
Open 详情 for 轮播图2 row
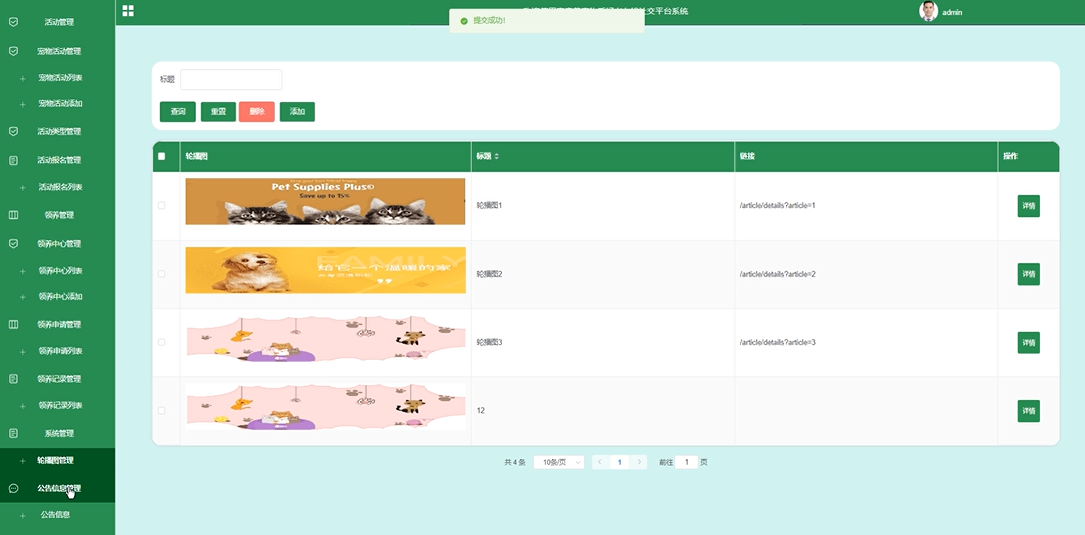pos(1028,274)
